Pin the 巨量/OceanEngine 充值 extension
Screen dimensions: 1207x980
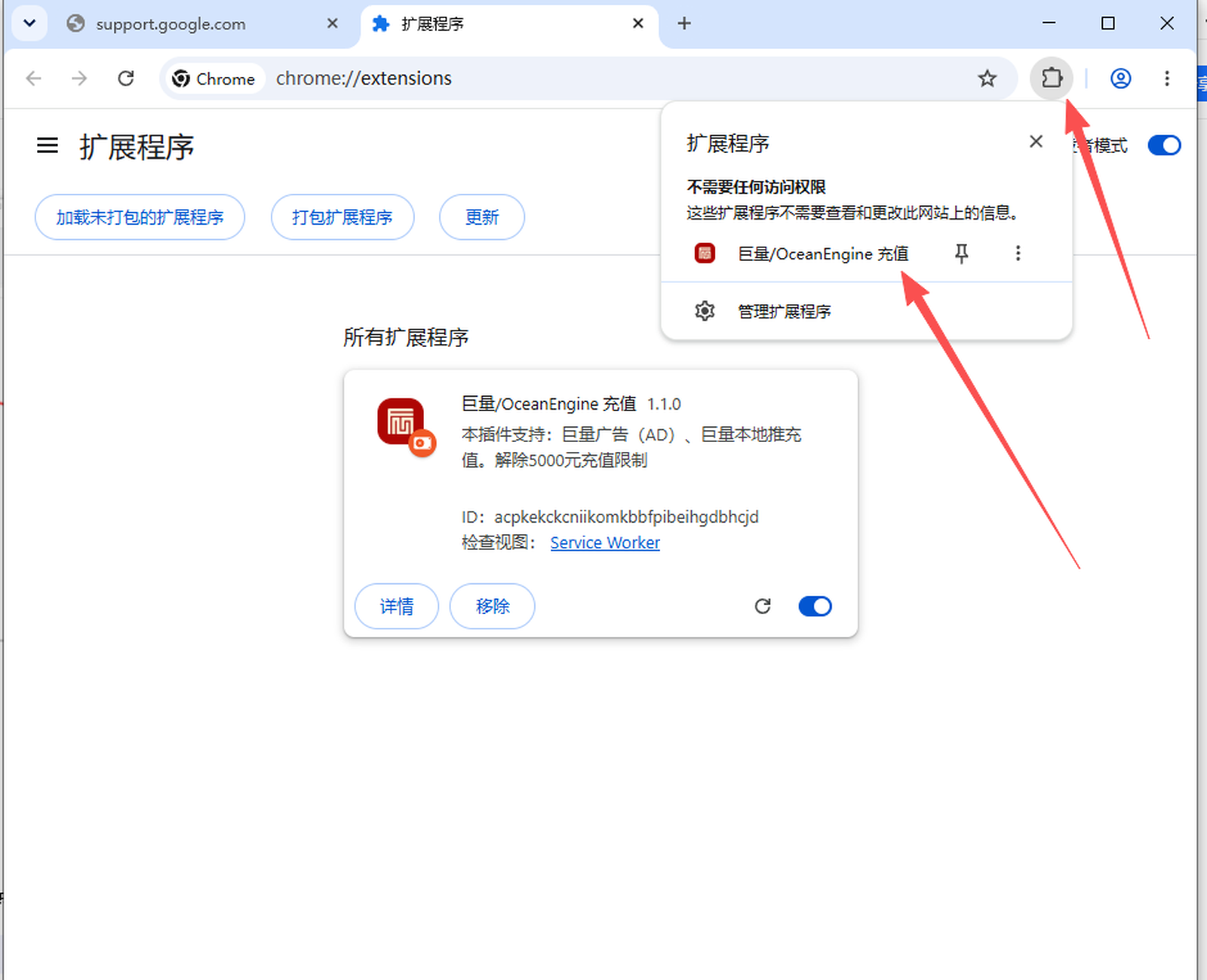pyautogui.click(x=961, y=253)
